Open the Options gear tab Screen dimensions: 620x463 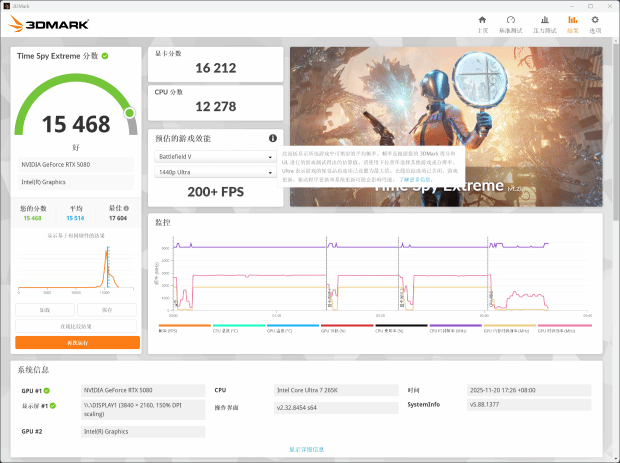pos(596,23)
